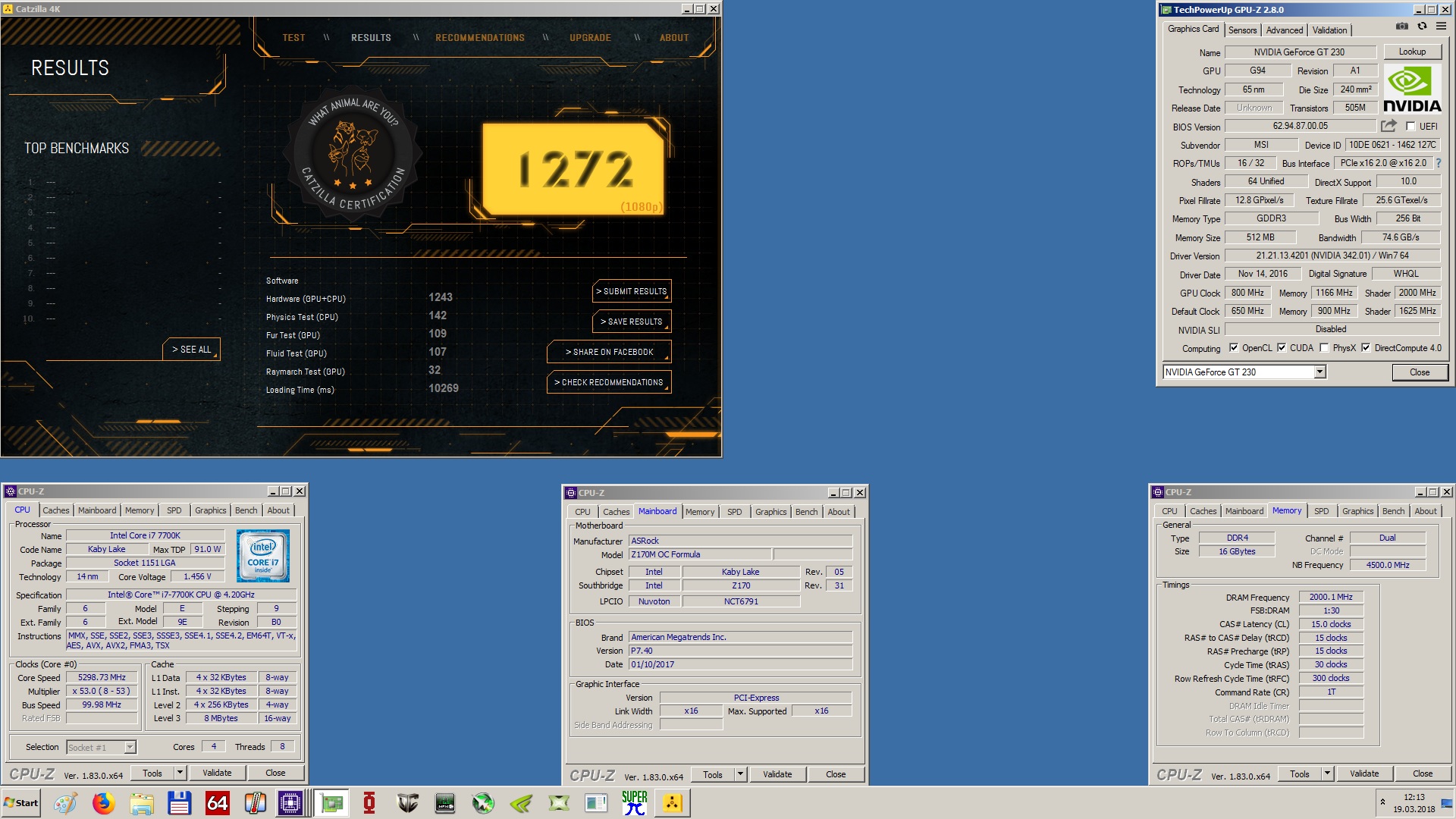Open Windows Explorer from the taskbar
The width and height of the screenshot is (1456, 819).
click(141, 803)
